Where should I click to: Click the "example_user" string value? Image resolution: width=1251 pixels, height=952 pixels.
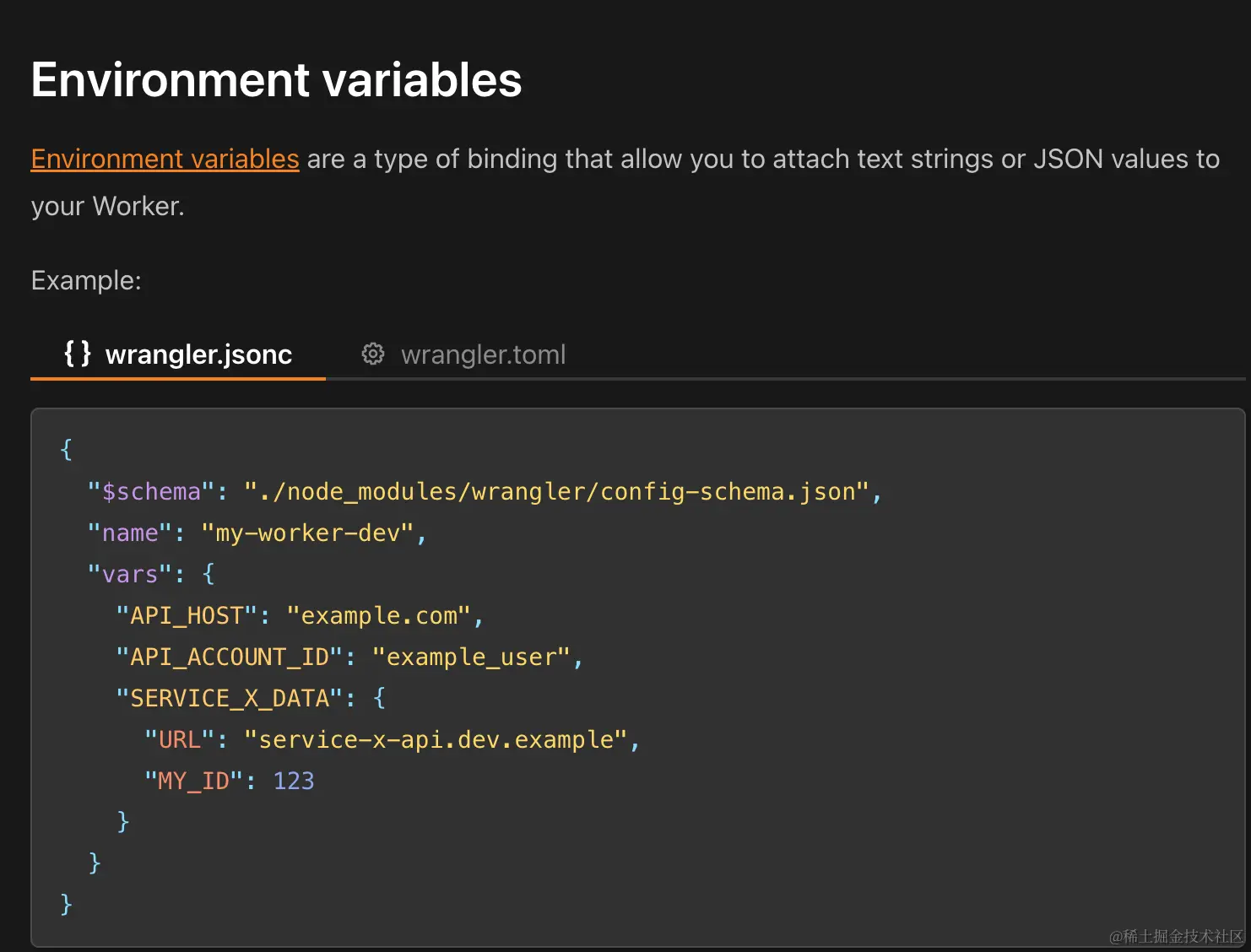(x=472, y=657)
